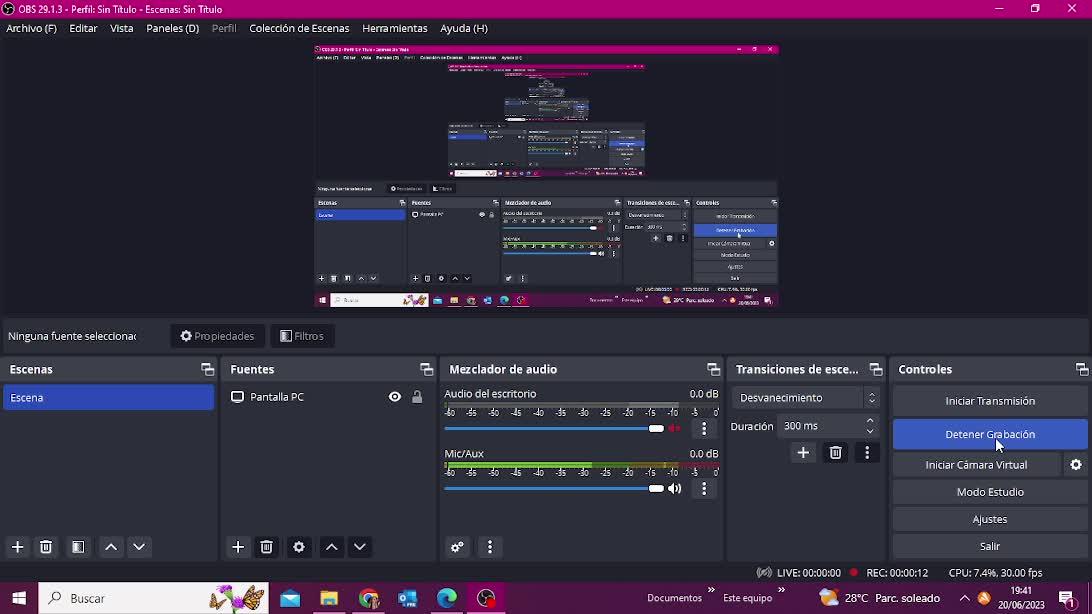Show hidden system tray icons

click(965, 598)
